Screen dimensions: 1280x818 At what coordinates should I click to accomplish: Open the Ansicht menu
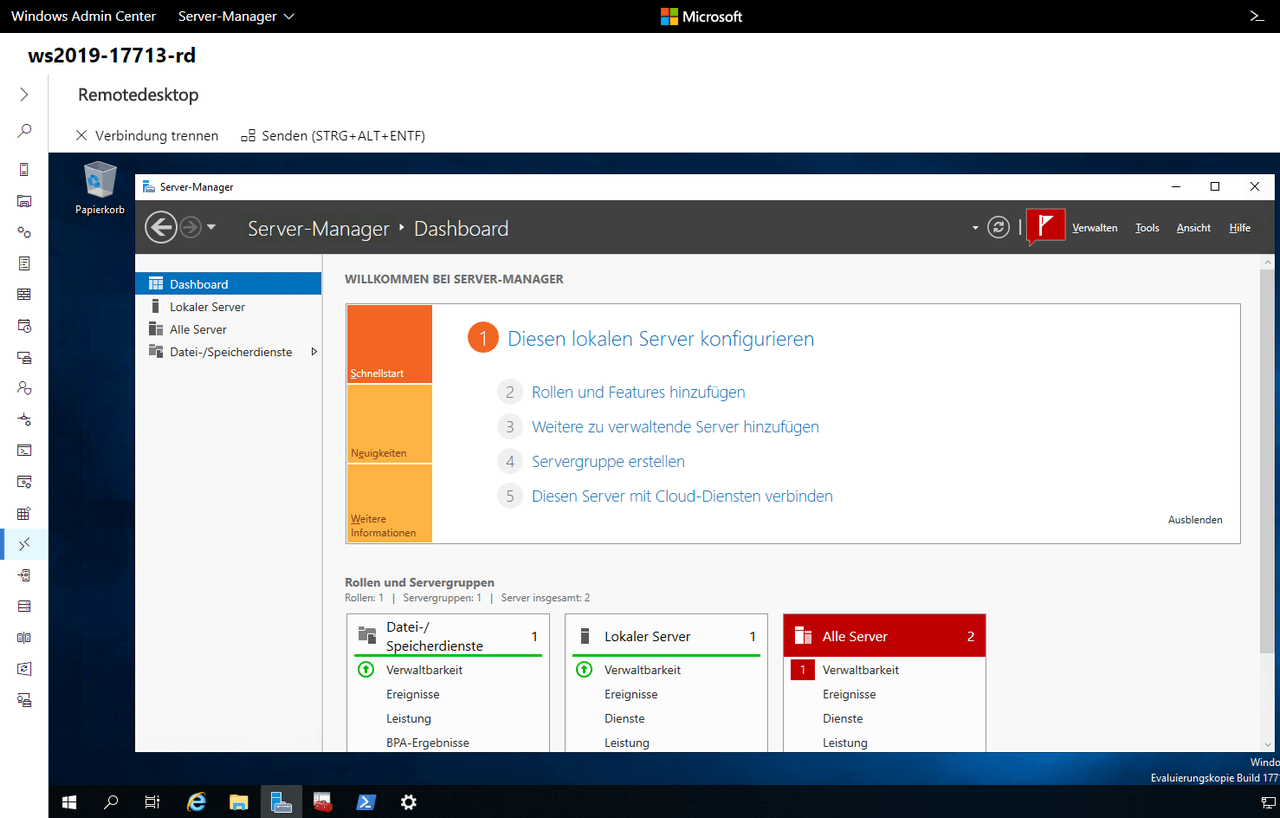click(1194, 228)
